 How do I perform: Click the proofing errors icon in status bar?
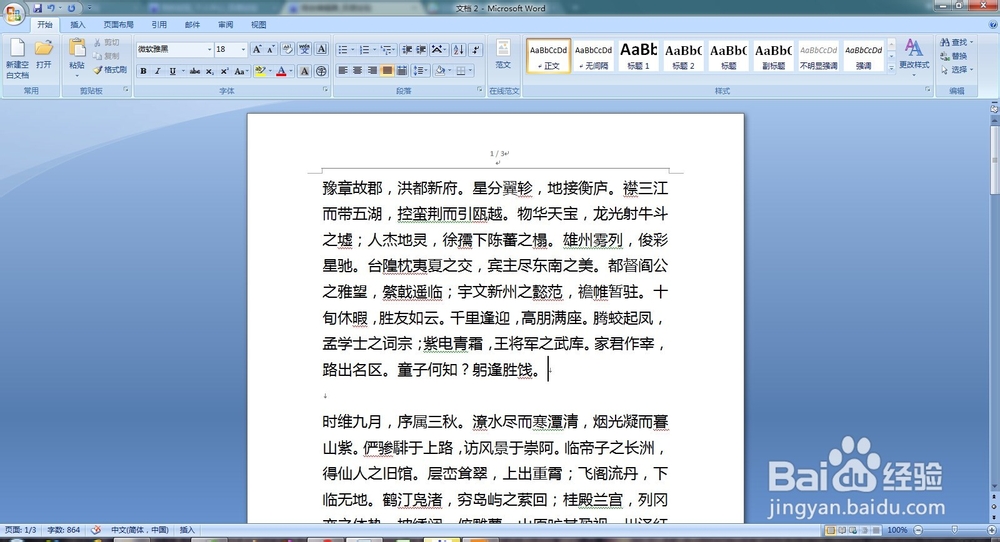click(x=96, y=530)
